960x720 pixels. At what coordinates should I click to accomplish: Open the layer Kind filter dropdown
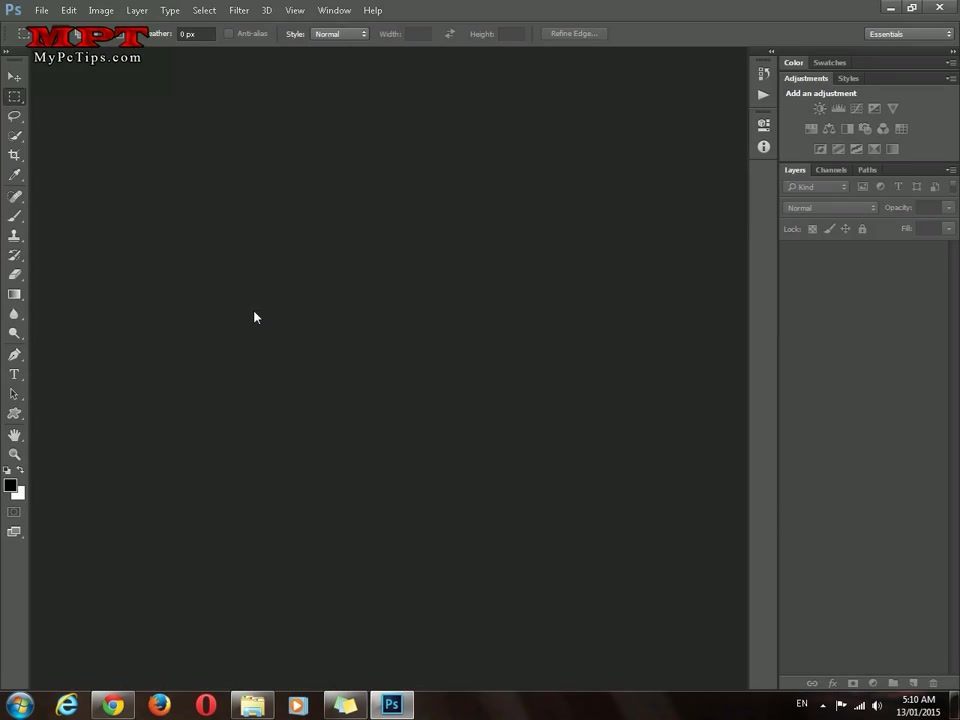point(816,187)
